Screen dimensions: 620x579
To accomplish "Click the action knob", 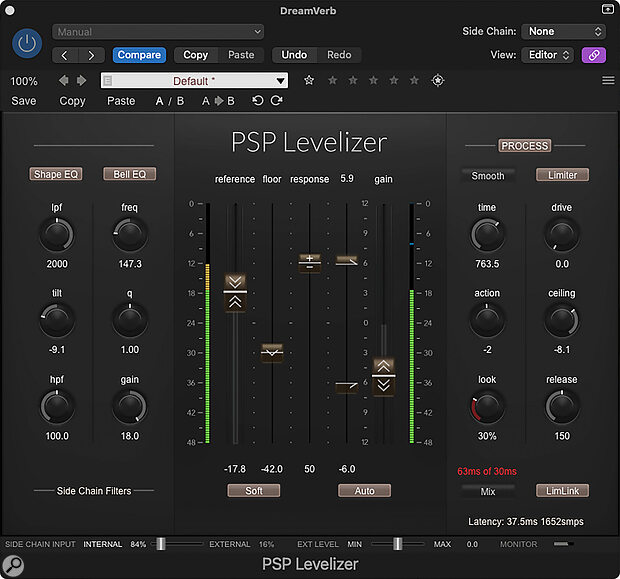I will (x=487, y=321).
